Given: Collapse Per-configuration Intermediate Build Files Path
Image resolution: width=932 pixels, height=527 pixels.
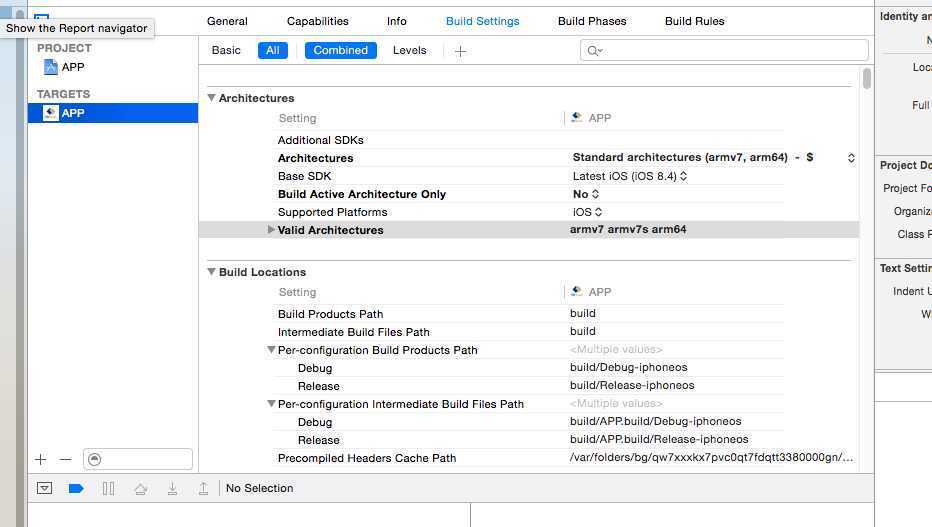Looking at the screenshot, I should pos(271,403).
